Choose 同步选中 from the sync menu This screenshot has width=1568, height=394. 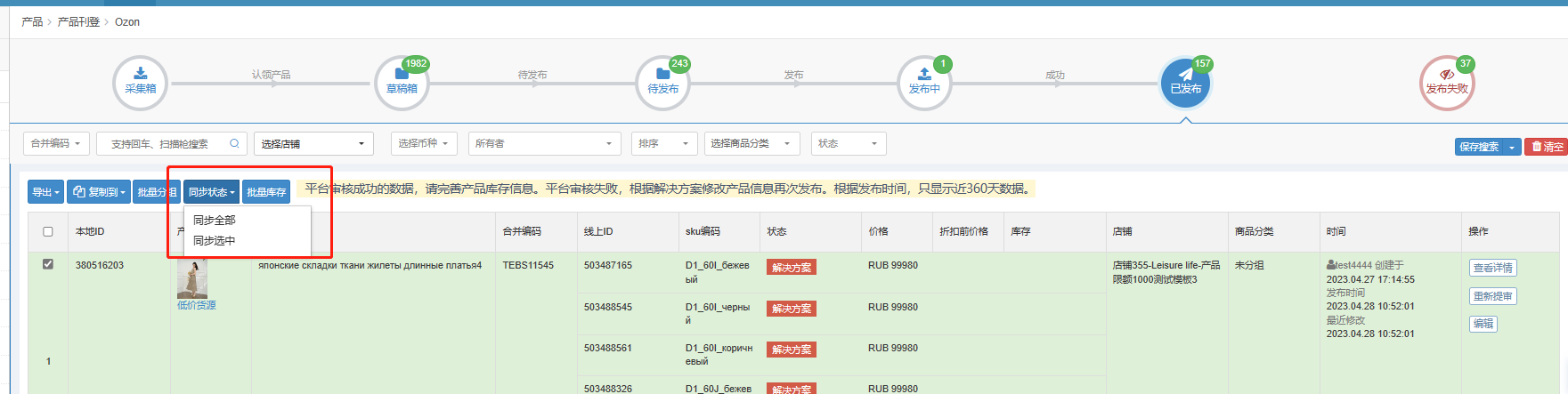[x=215, y=240]
